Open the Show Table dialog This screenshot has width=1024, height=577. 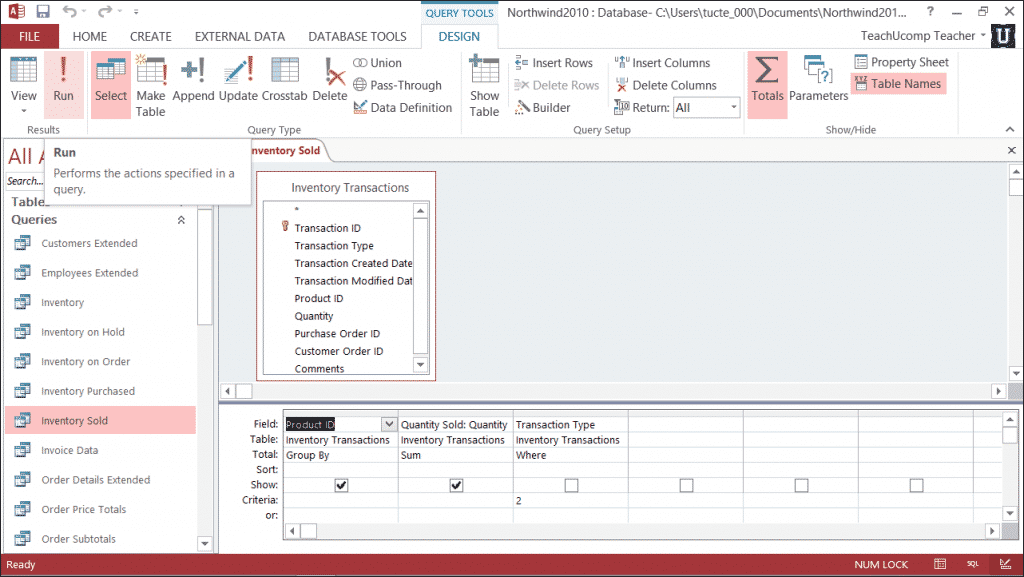pos(484,86)
